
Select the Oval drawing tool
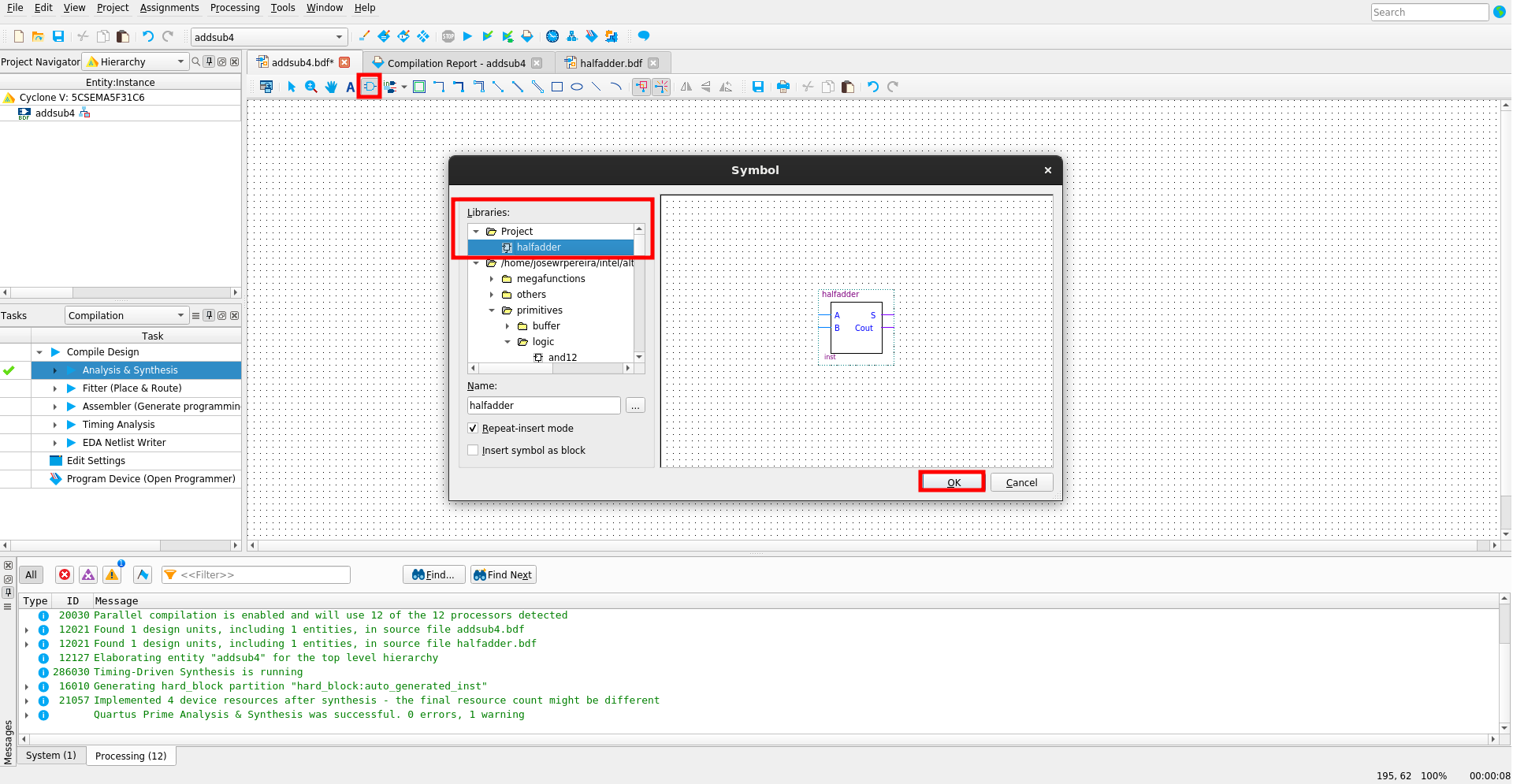pyautogui.click(x=577, y=87)
